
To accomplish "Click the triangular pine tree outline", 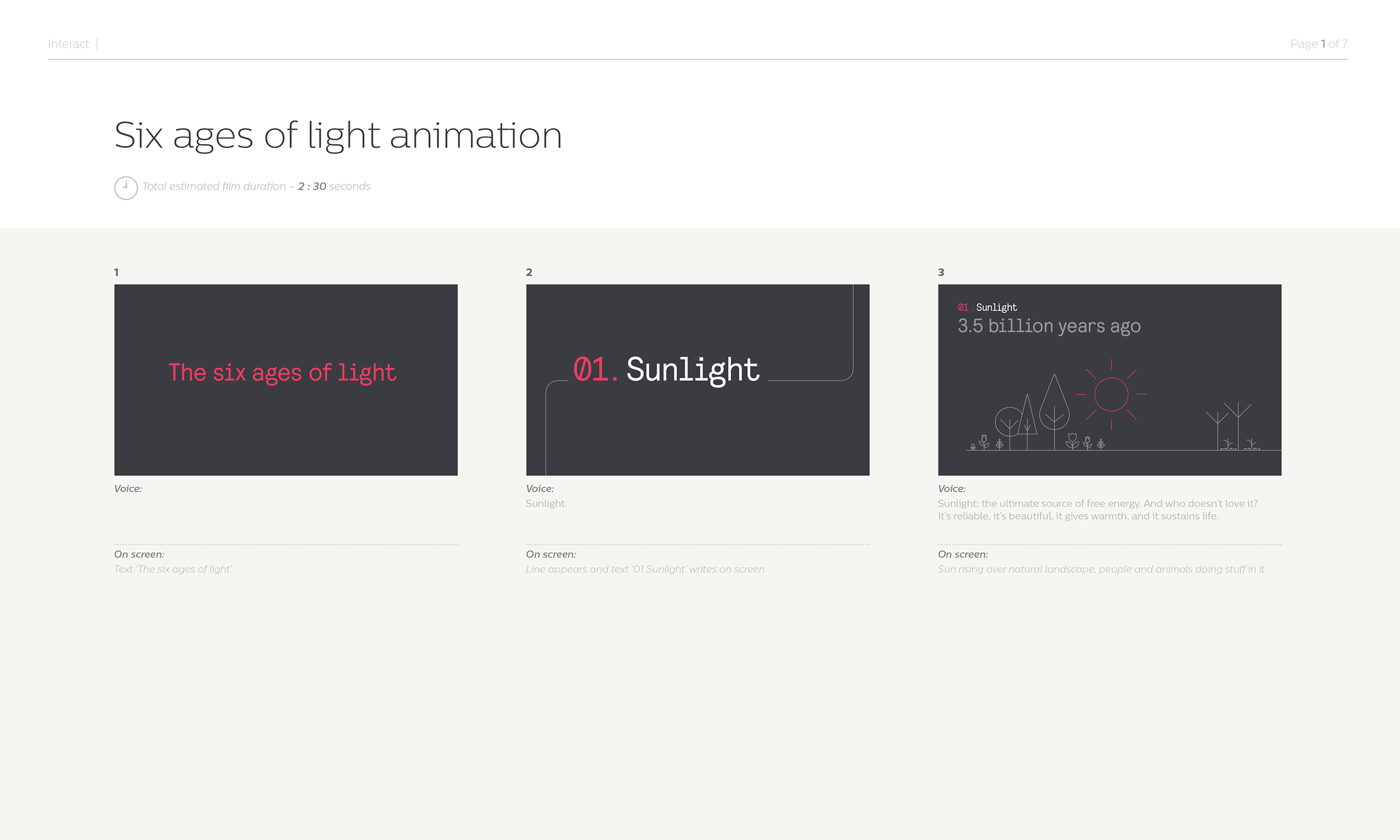I will pyautogui.click(x=1027, y=418).
